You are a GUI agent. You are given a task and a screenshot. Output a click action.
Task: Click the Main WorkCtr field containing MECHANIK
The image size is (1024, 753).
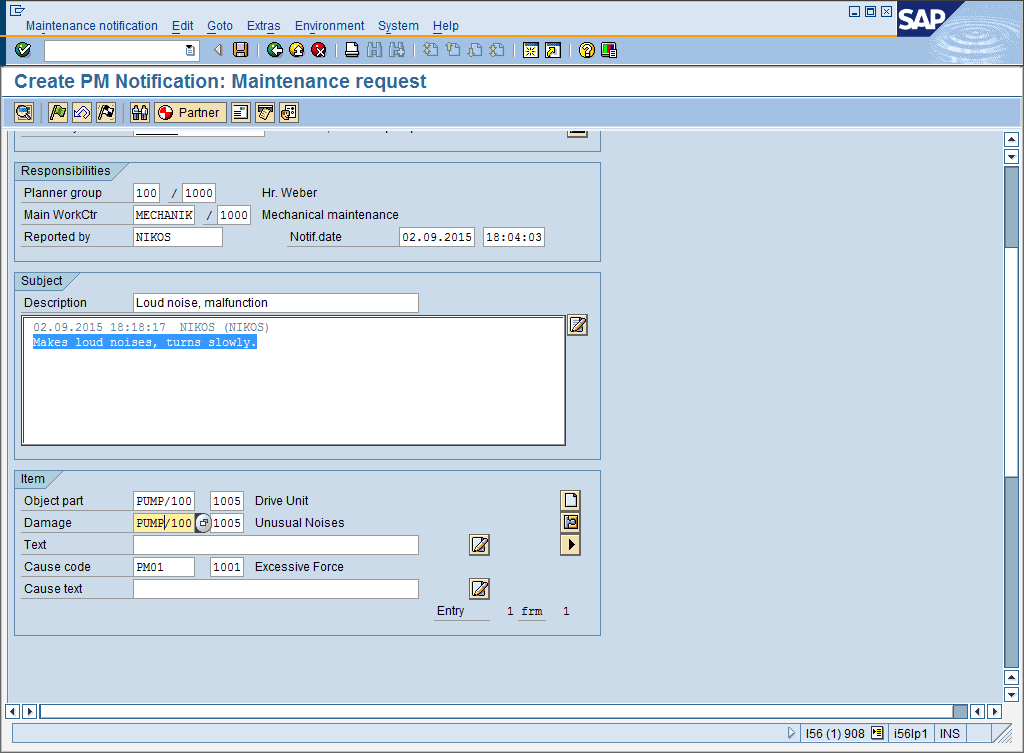point(164,215)
